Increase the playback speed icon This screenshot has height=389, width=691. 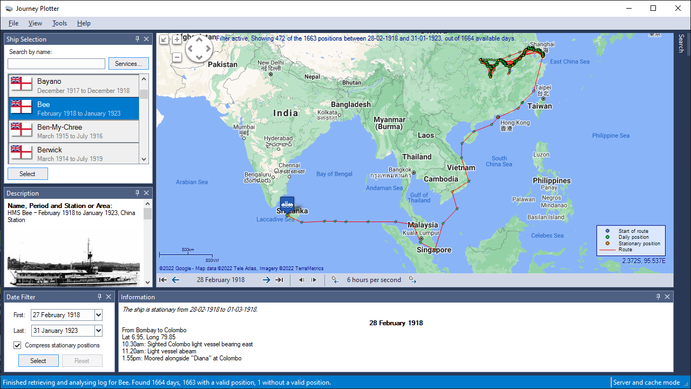coord(412,280)
